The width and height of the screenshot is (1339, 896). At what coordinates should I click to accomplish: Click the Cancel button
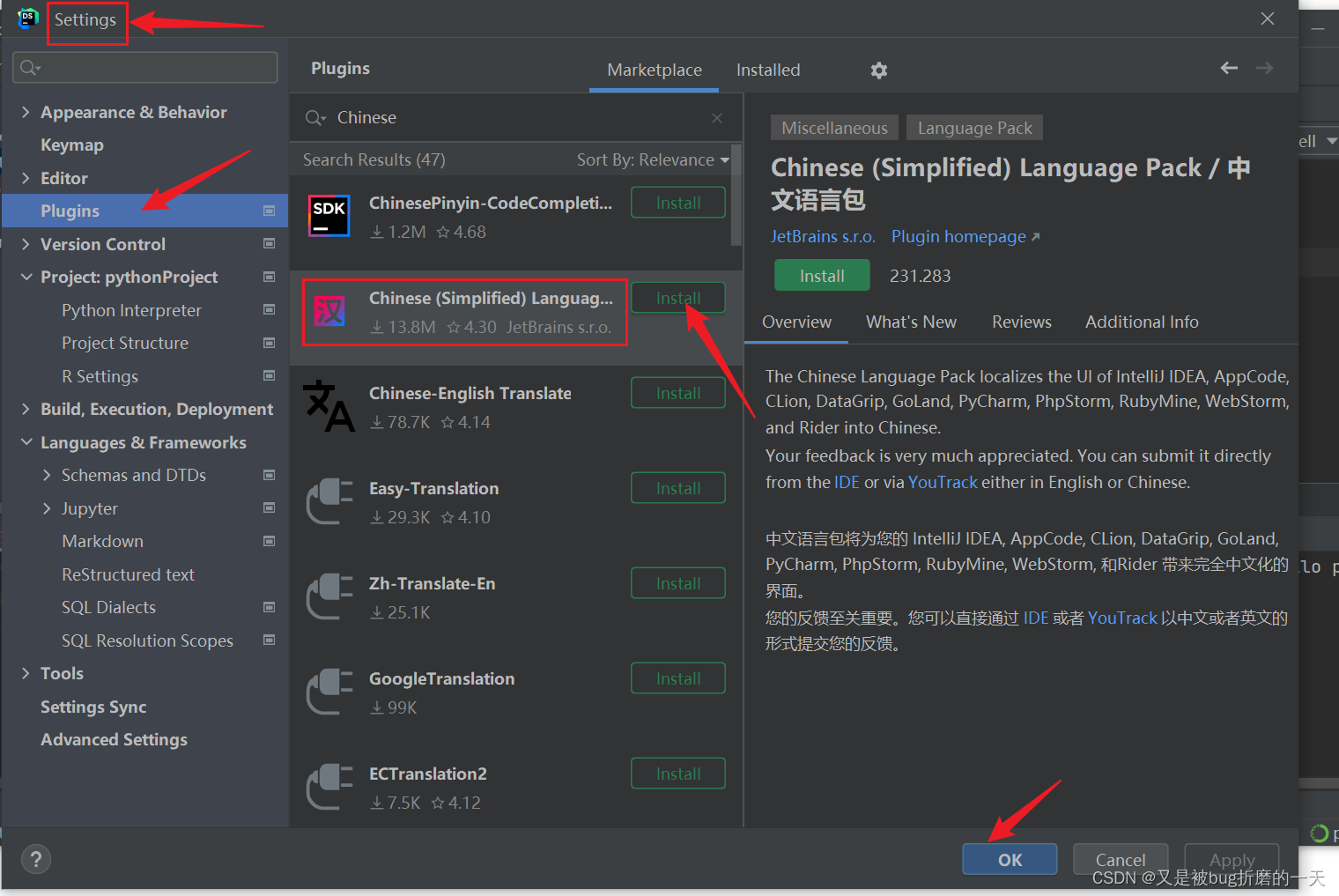point(1121,860)
